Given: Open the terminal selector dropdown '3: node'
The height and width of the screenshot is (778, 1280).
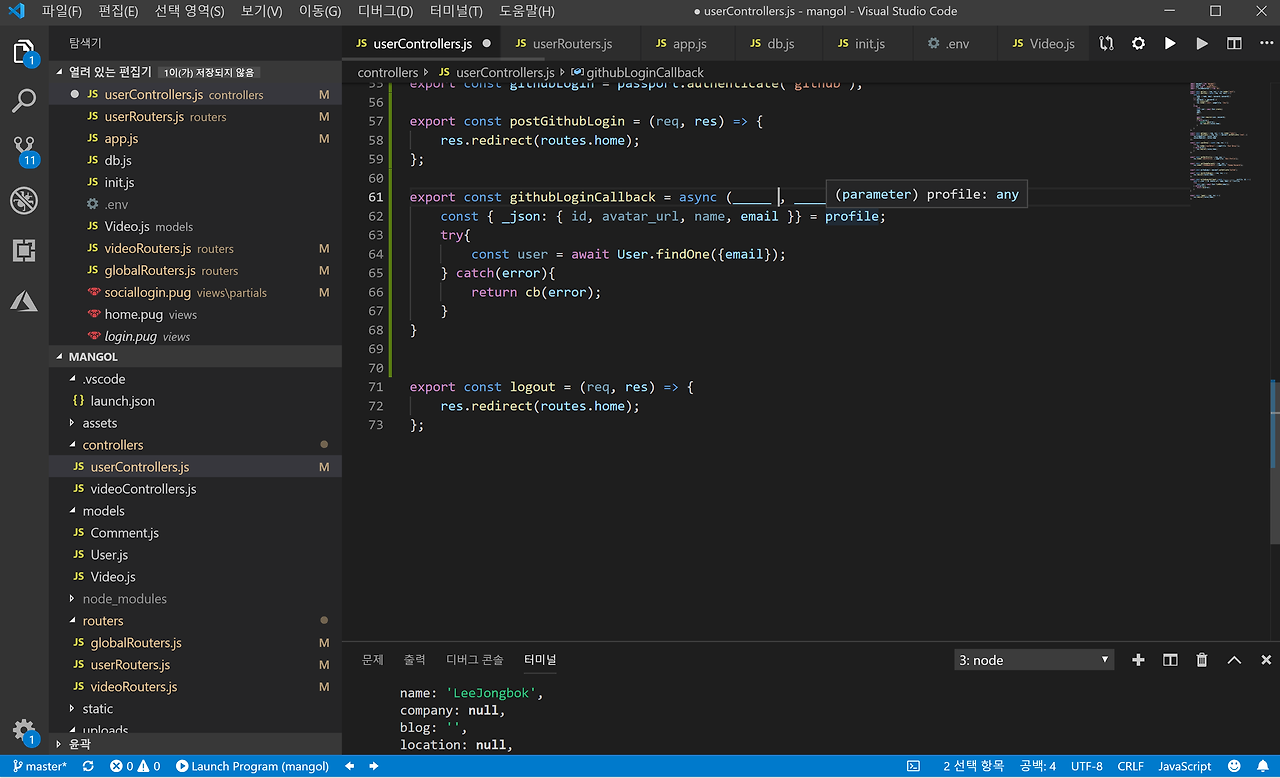Looking at the screenshot, I should [x=1034, y=660].
